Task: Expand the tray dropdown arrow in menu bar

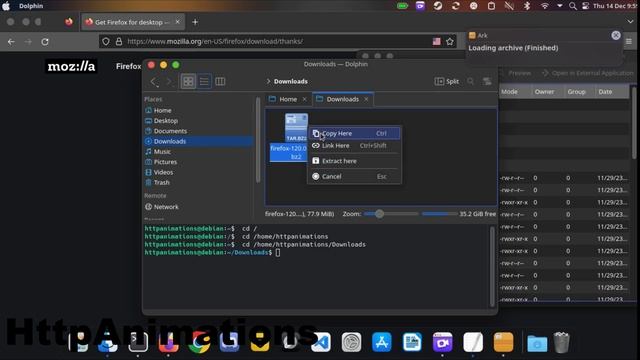Action: [x=560, y=6]
